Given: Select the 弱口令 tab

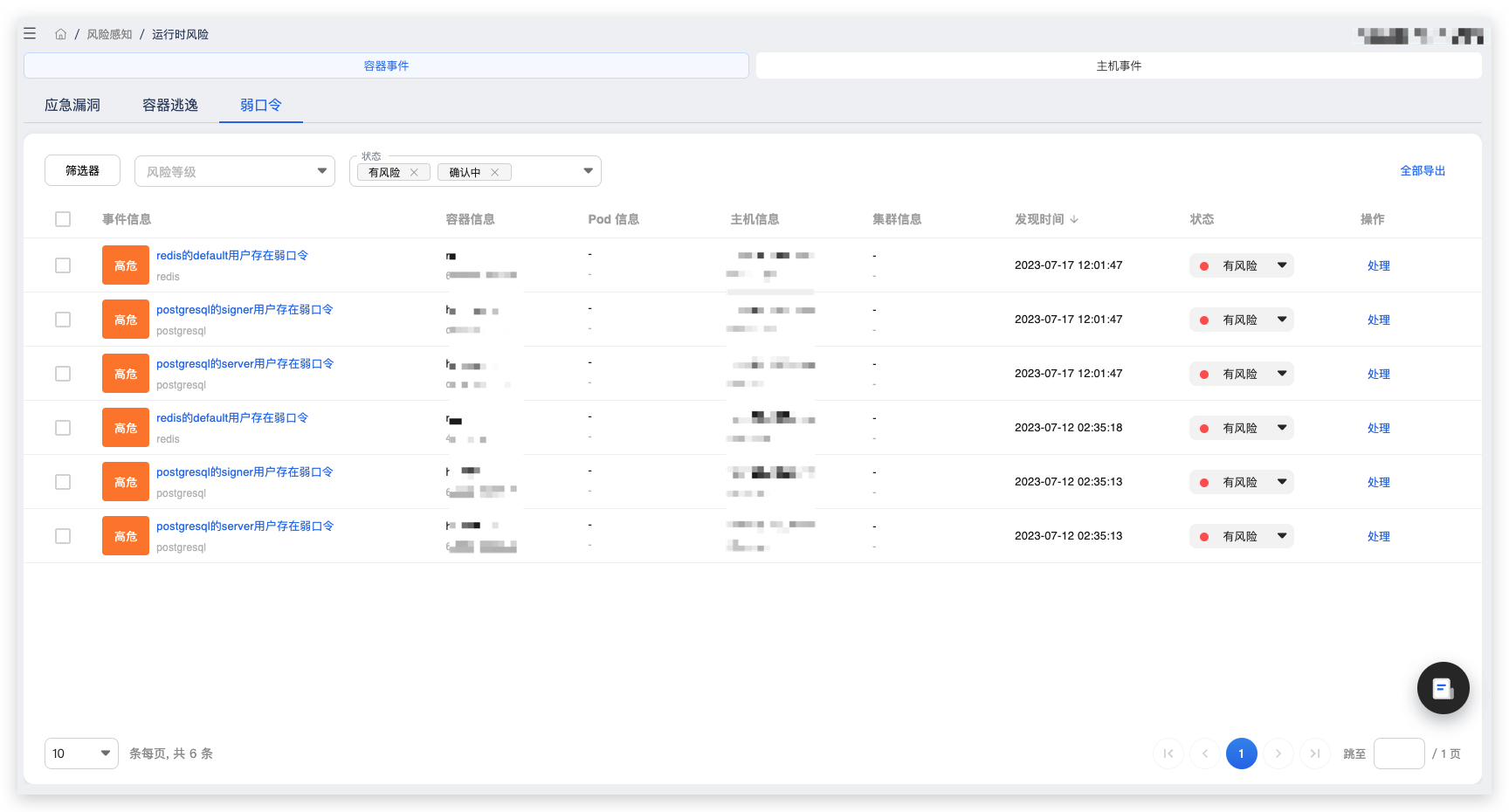Looking at the screenshot, I should pos(261,105).
